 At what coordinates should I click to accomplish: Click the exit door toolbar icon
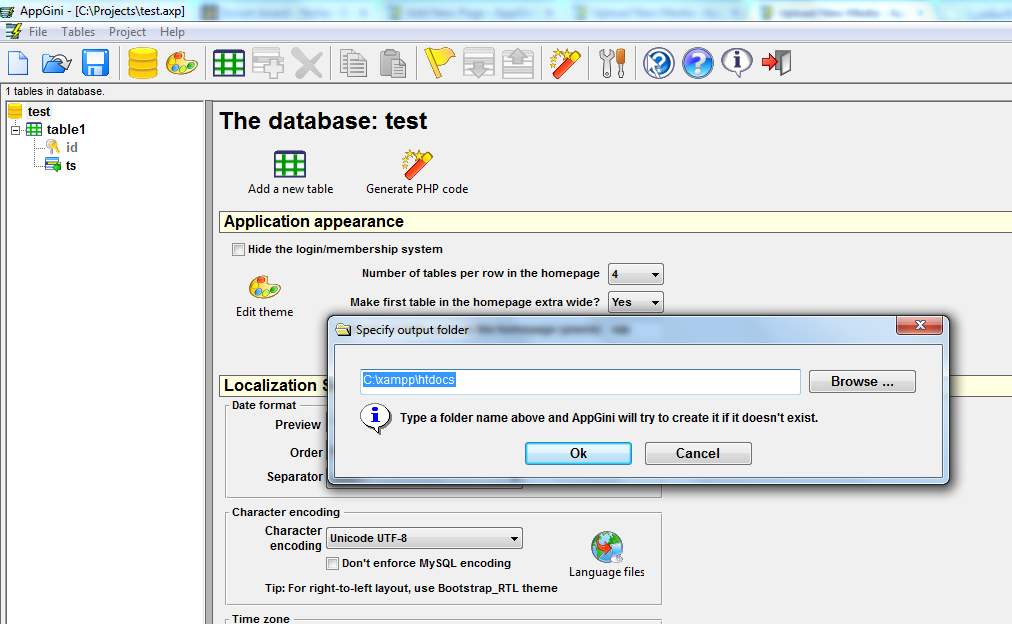point(776,63)
